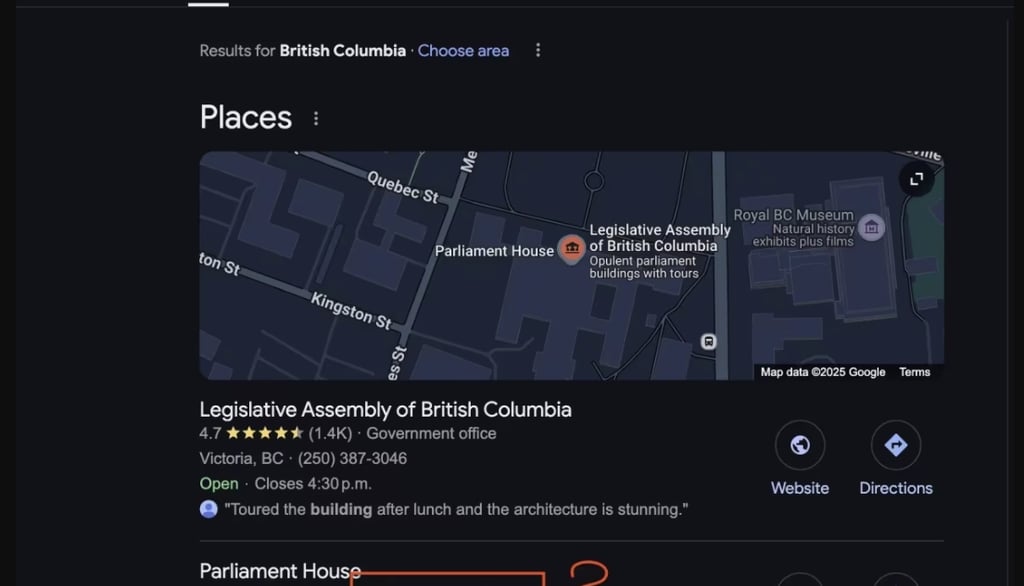Open three-dot menu beside Choose area

tap(538, 50)
